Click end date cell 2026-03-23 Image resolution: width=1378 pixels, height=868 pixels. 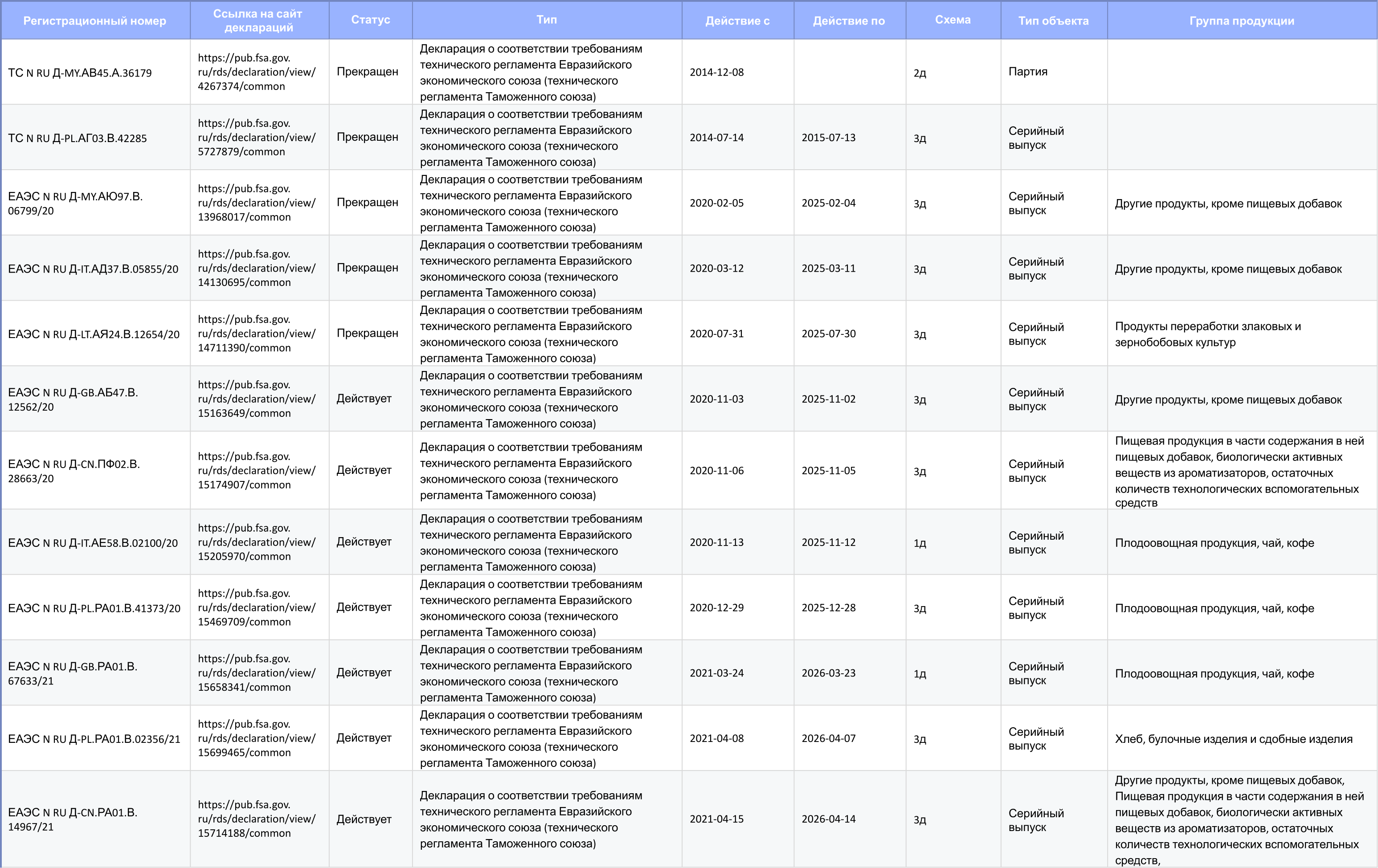coord(828,673)
